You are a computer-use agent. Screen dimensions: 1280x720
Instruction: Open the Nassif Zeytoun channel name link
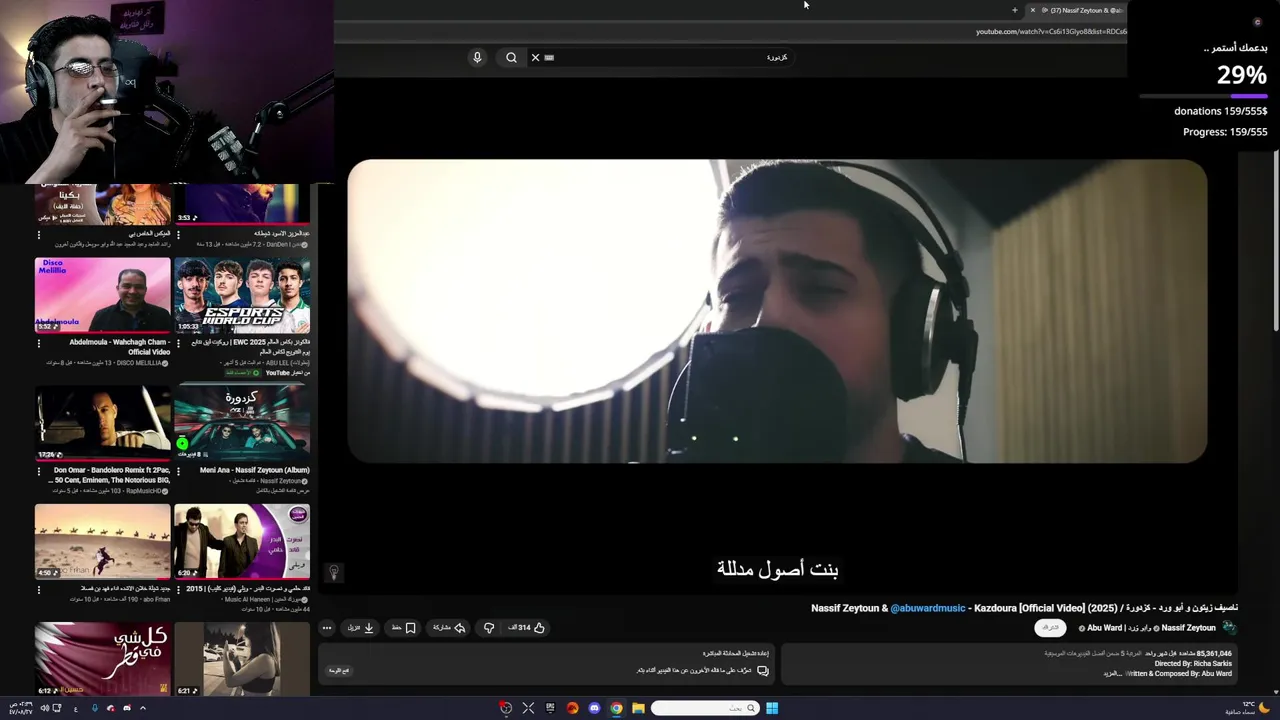point(1188,628)
